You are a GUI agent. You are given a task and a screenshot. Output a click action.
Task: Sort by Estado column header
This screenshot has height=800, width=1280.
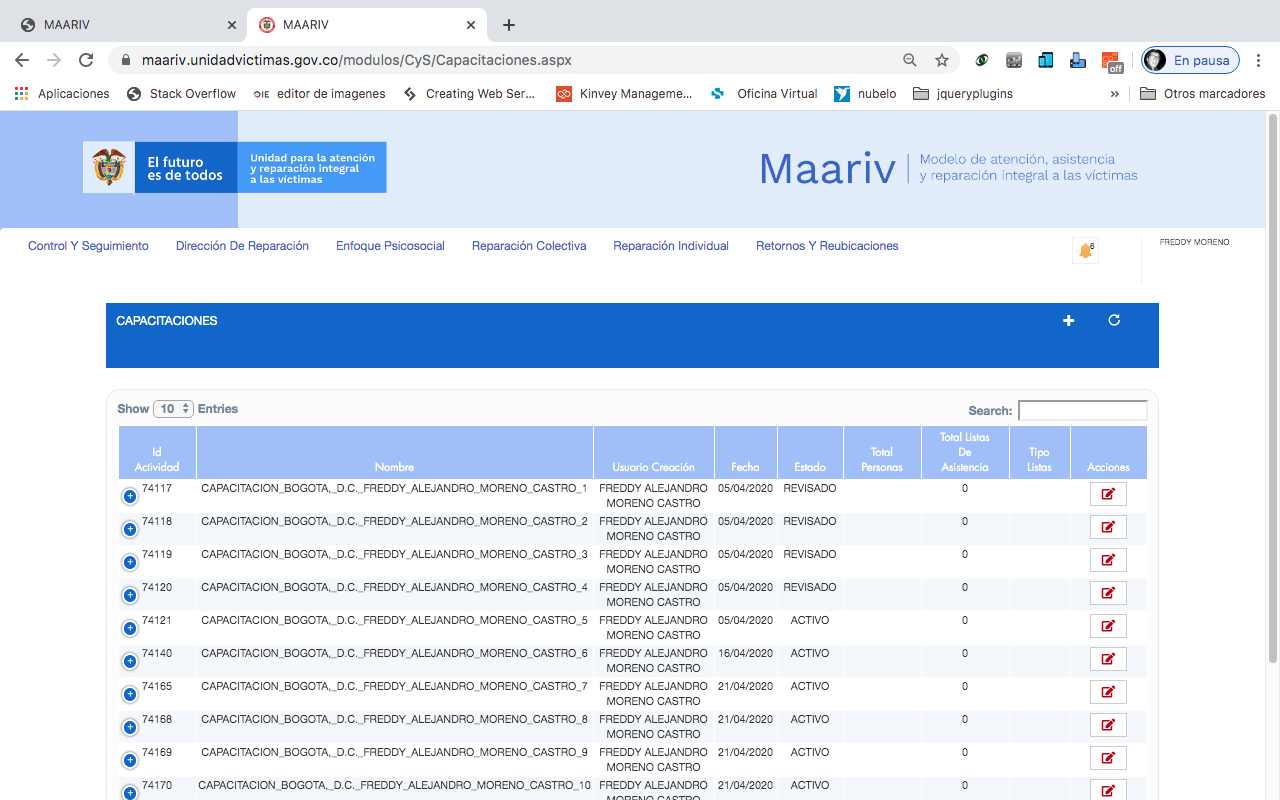pos(810,453)
